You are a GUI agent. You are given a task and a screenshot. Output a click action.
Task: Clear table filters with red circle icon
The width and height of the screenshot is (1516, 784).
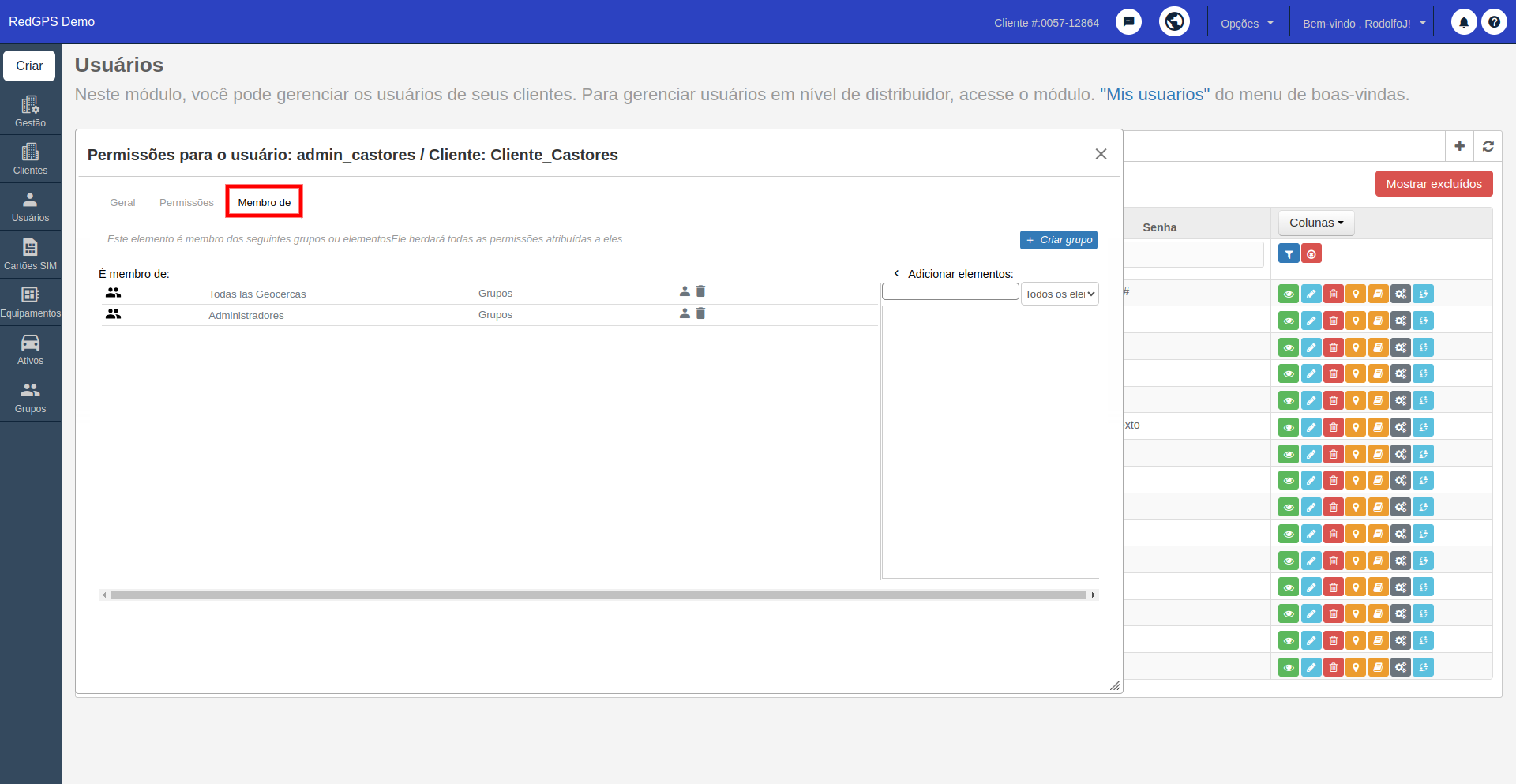click(x=1311, y=253)
